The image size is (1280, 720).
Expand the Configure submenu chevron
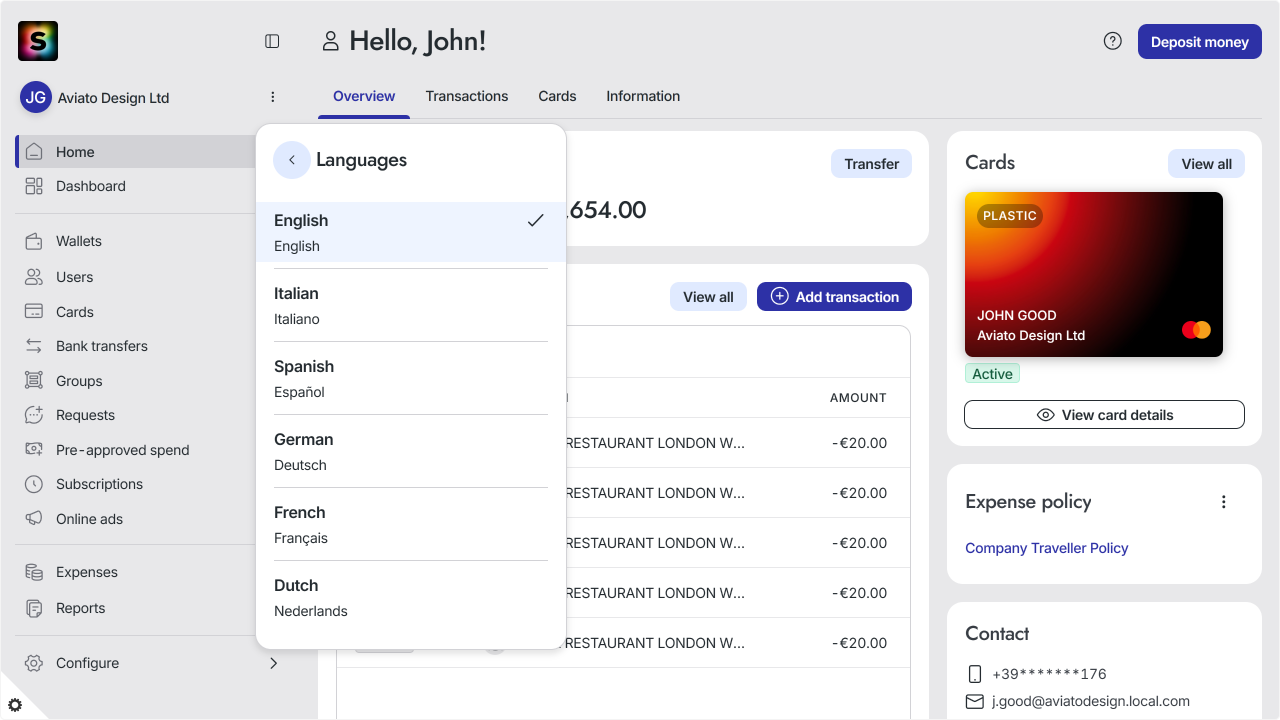(273, 663)
